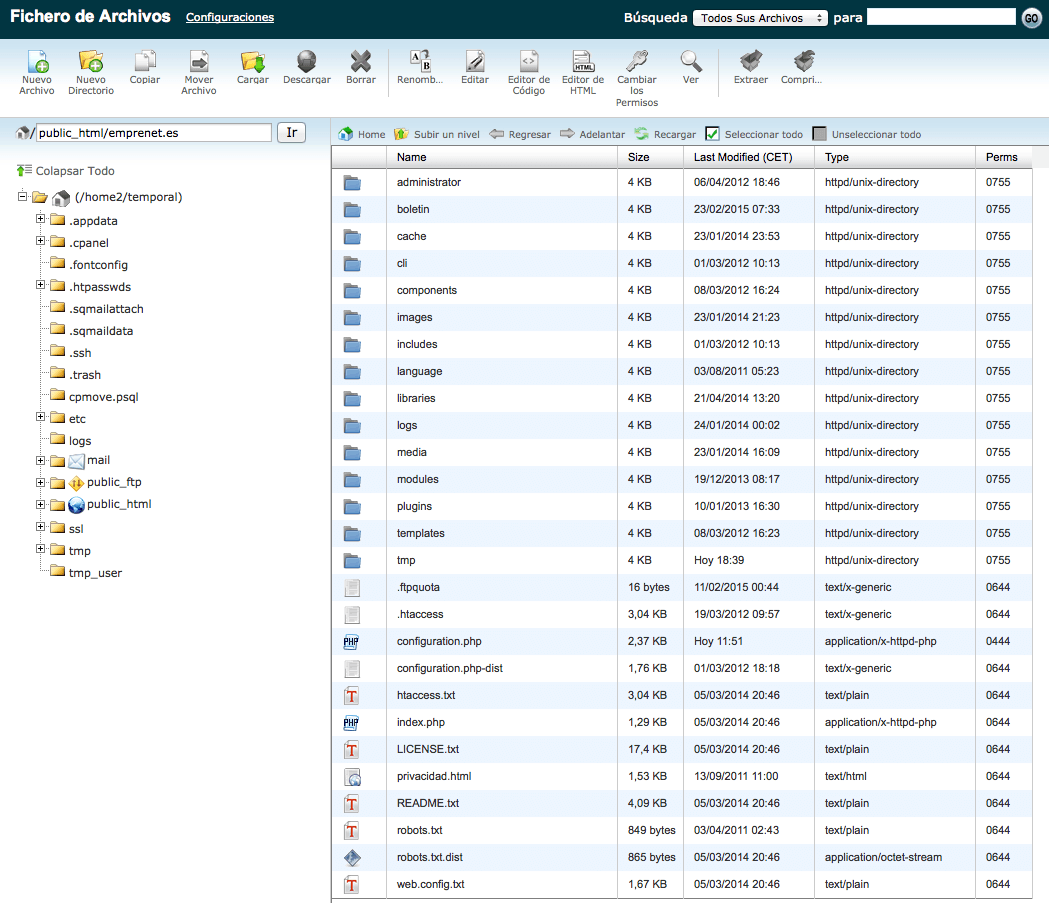This screenshot has height=903, width=1049.
Task: Expand the public_ftp tree folder
Action: point(41,482)
